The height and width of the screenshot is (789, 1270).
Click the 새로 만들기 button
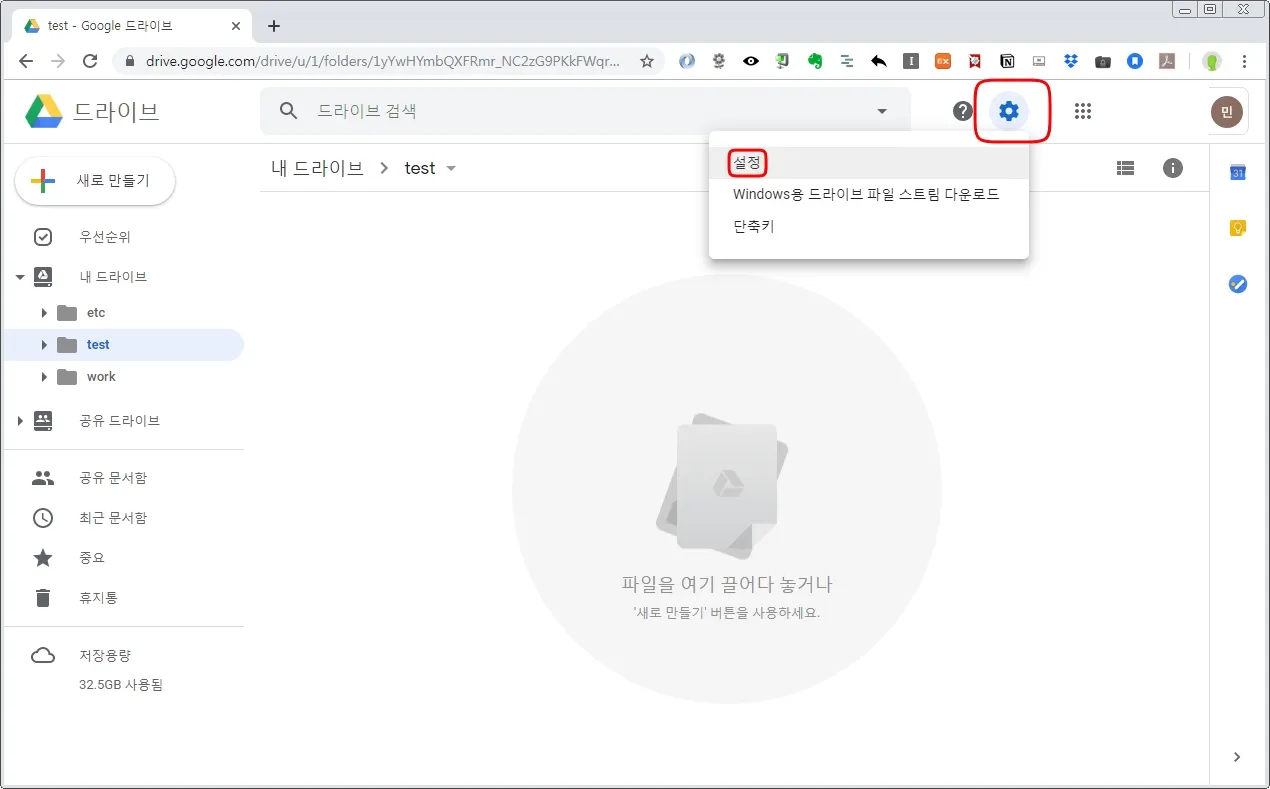(95, 181)
